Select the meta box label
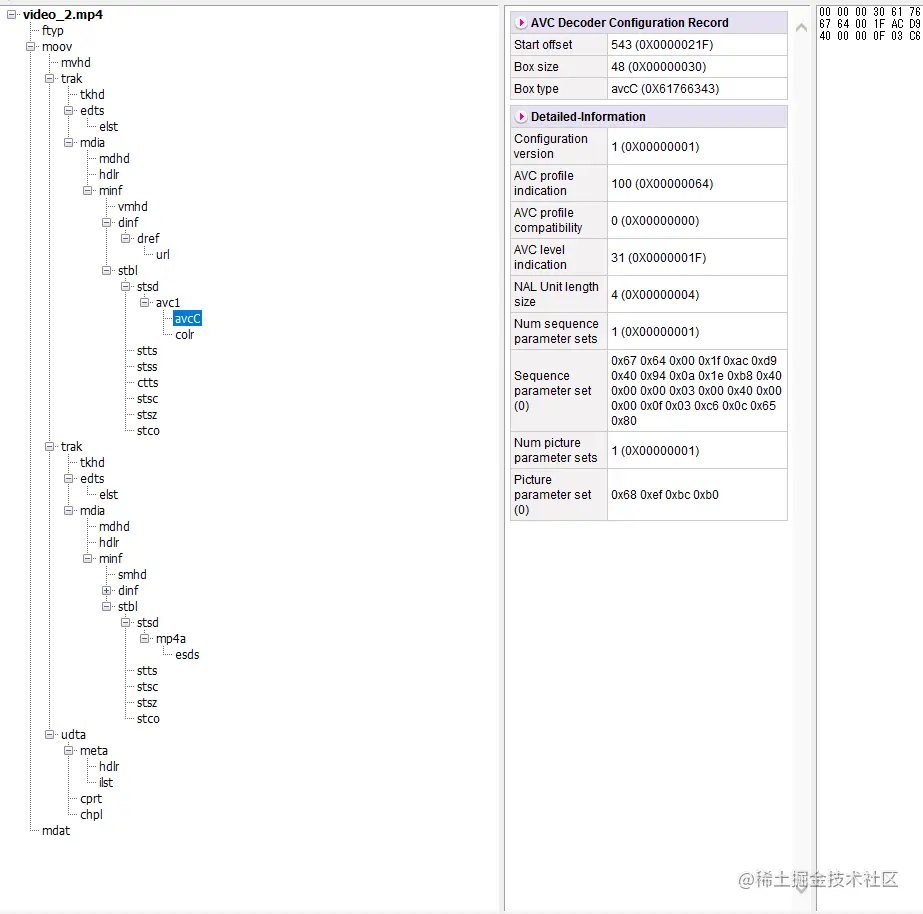 point(94,750)
